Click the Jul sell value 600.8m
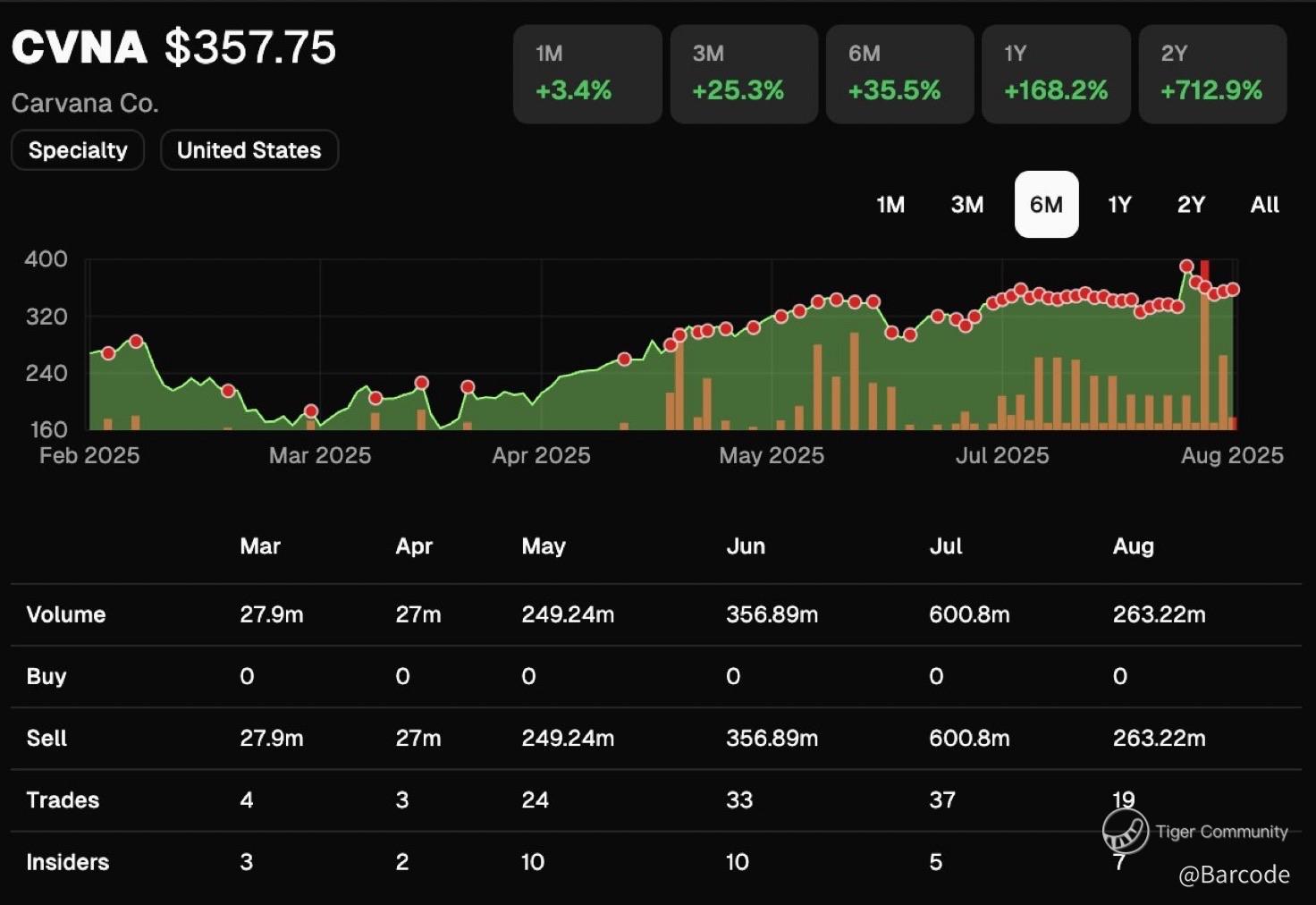Screen dimensions: 1316x905 (969, 739)
